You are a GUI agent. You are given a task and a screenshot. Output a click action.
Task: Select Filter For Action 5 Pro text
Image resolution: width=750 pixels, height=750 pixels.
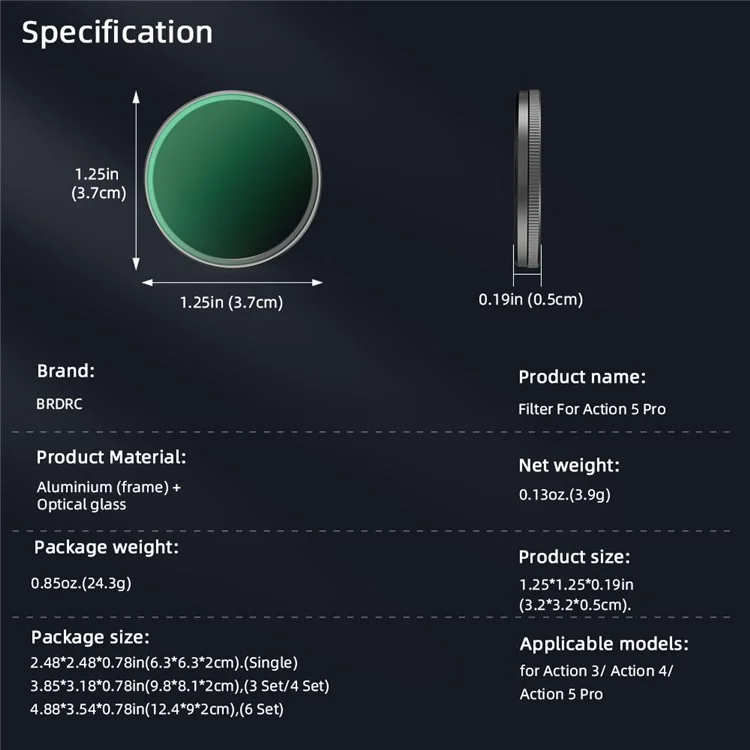coord(592,409)
